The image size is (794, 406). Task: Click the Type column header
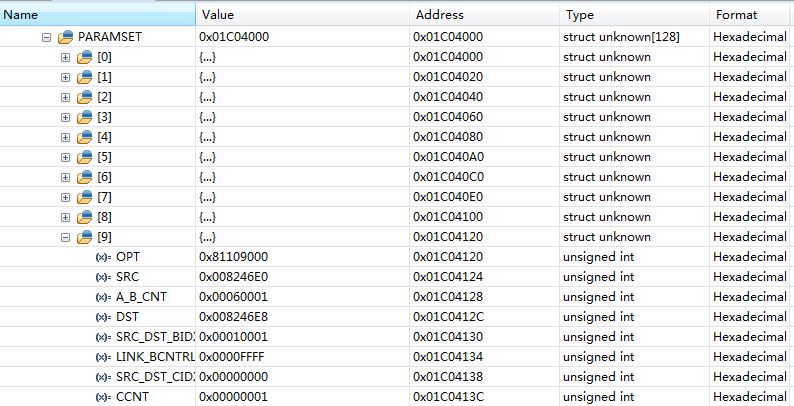tap(633, 14)
